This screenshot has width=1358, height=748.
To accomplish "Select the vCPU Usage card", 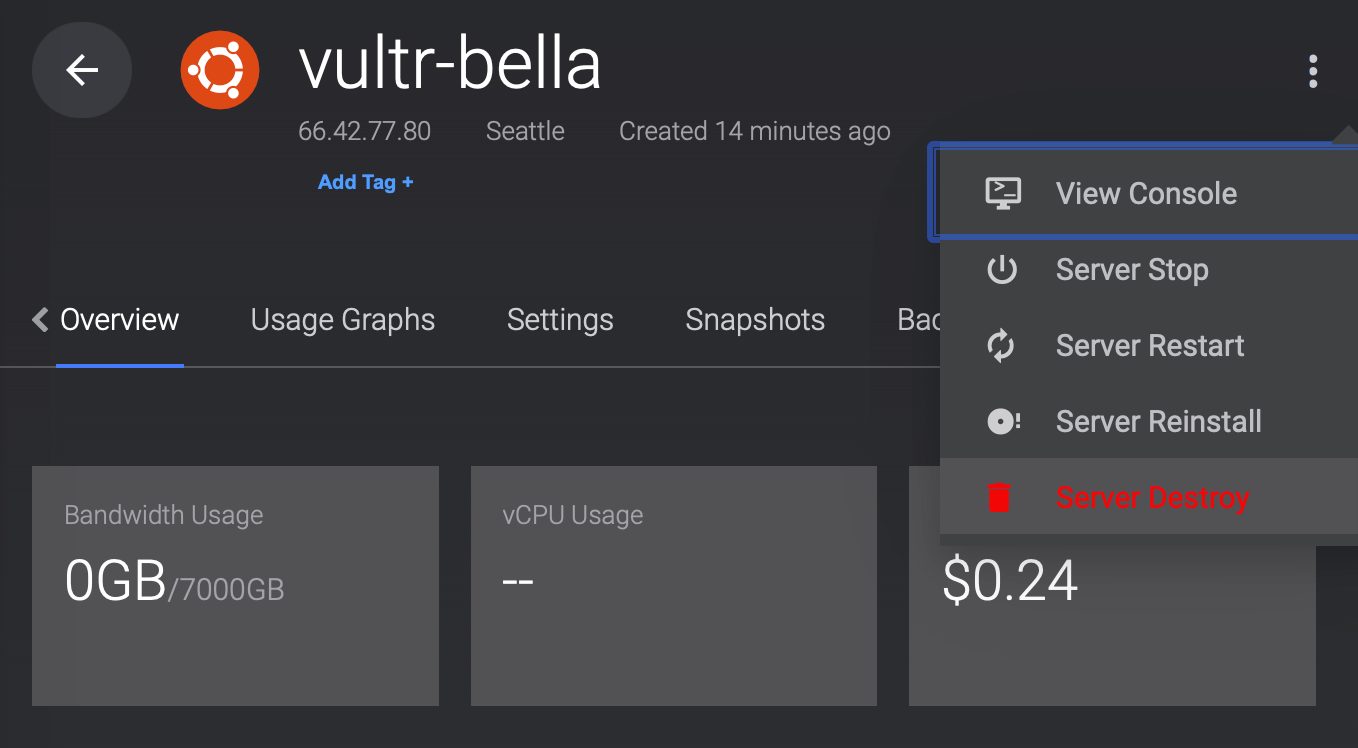I will tap(673, 585).
